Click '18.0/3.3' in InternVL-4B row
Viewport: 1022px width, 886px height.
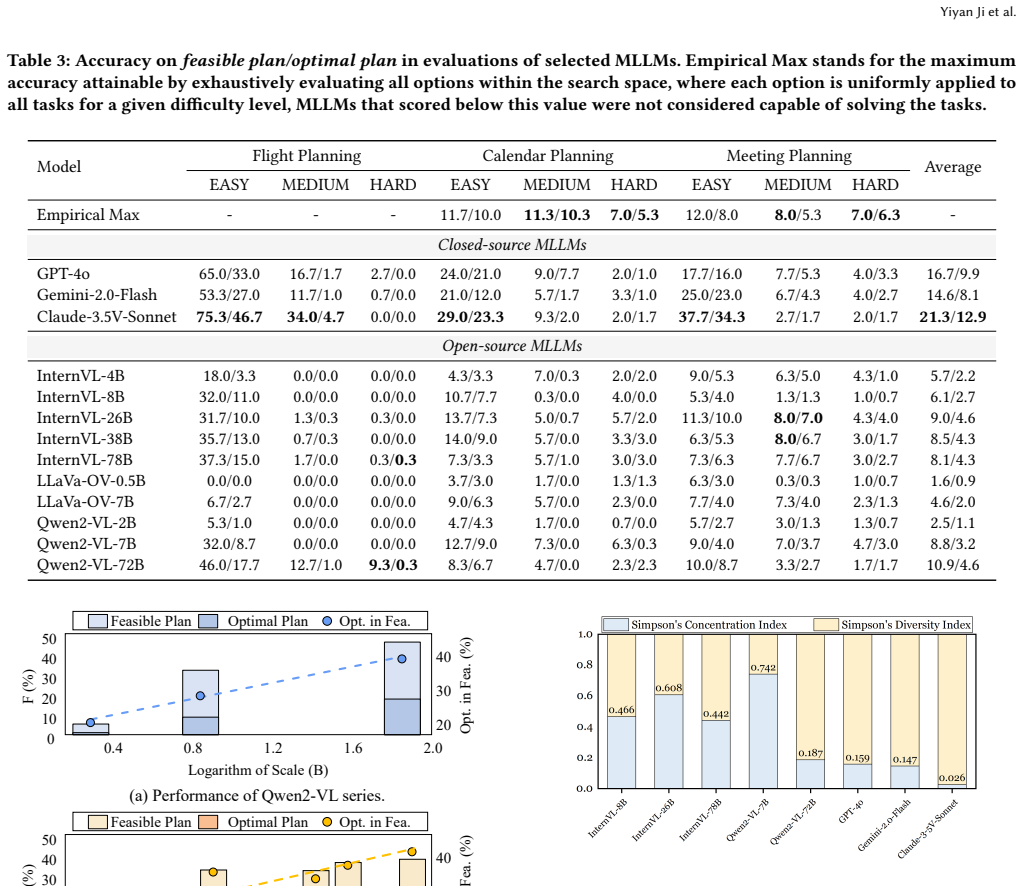pos(229,376)
